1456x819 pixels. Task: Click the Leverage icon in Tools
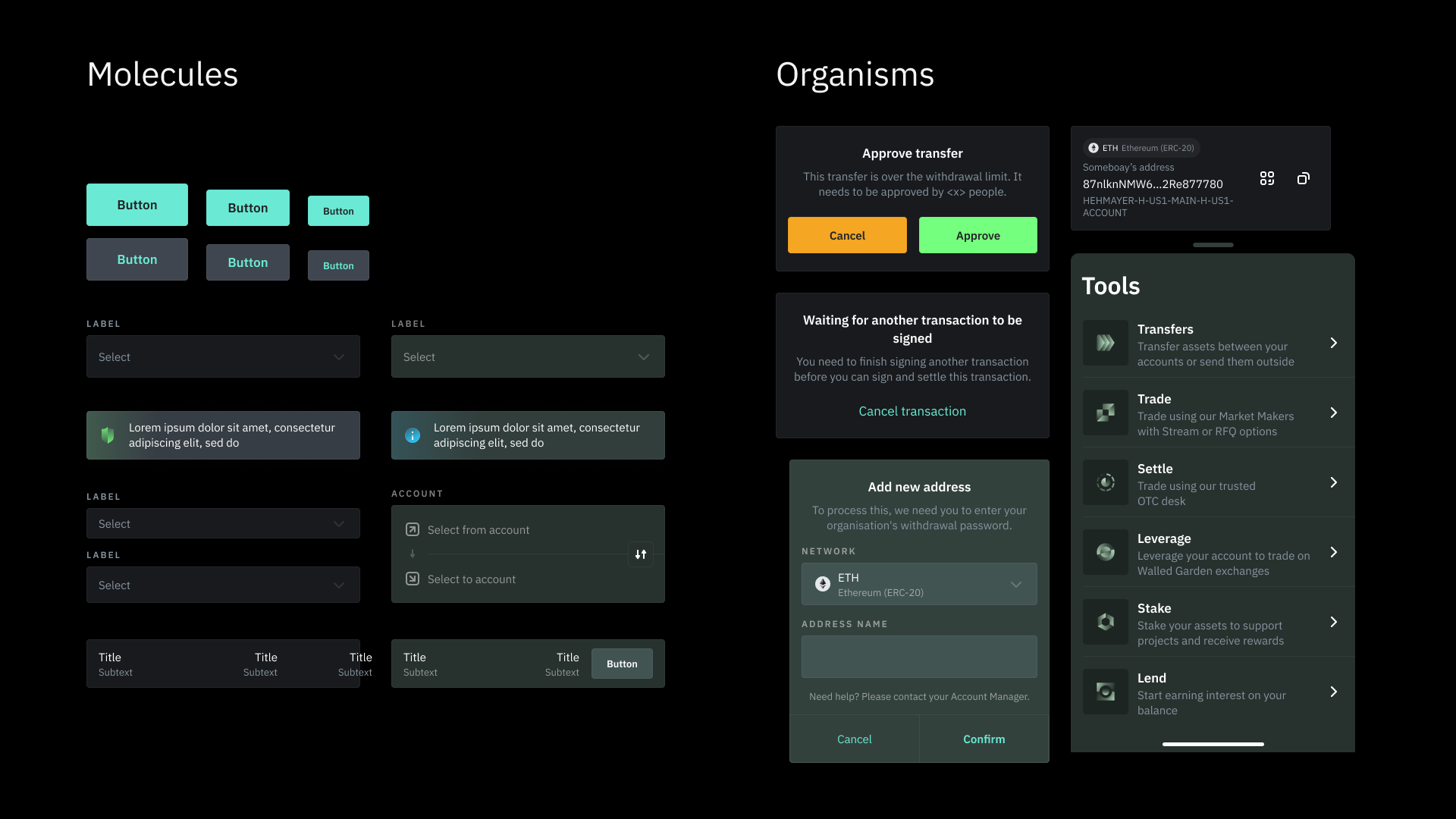tap(1106, 552)
